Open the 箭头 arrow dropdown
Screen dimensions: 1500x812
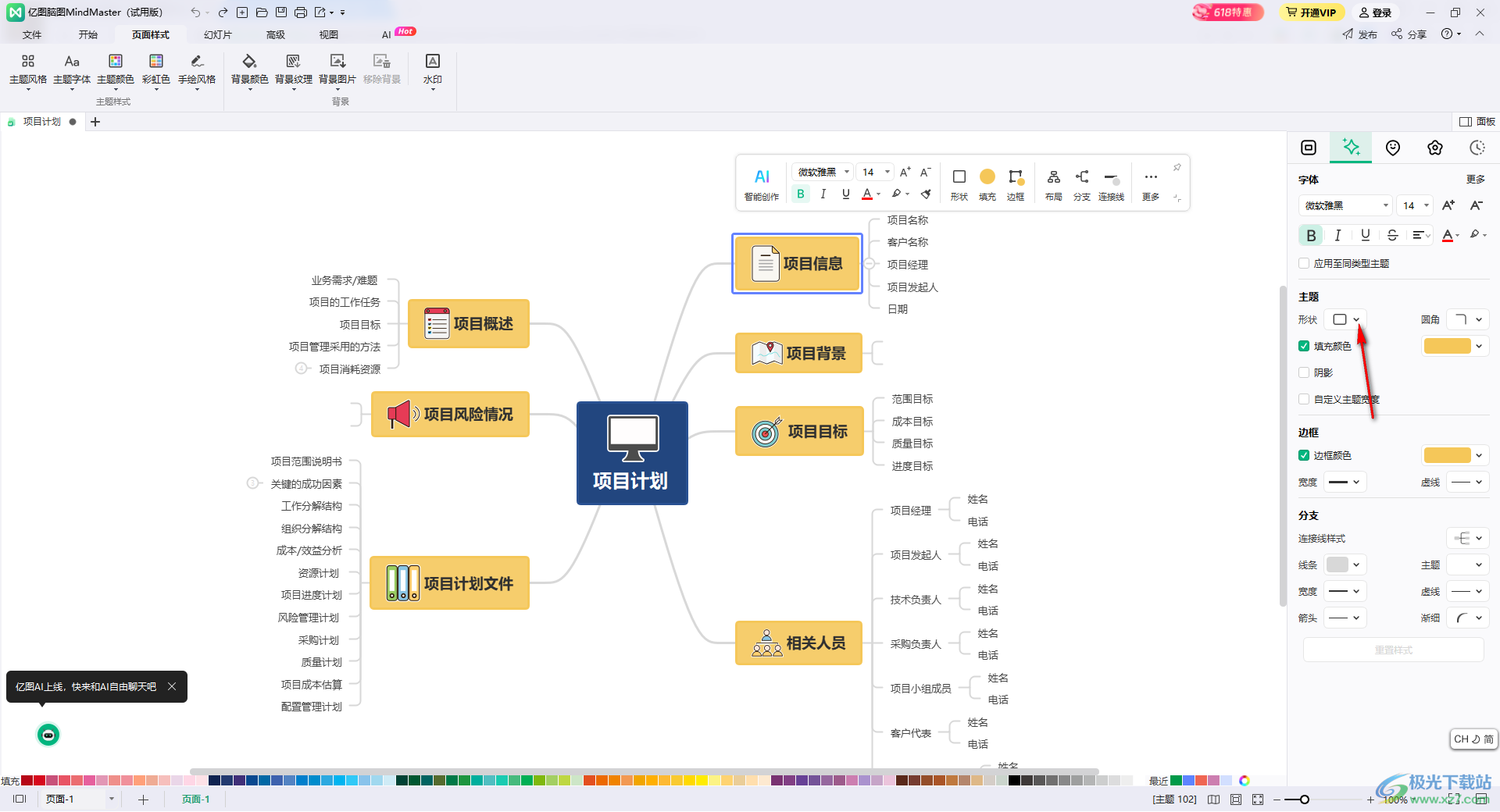1346,618
